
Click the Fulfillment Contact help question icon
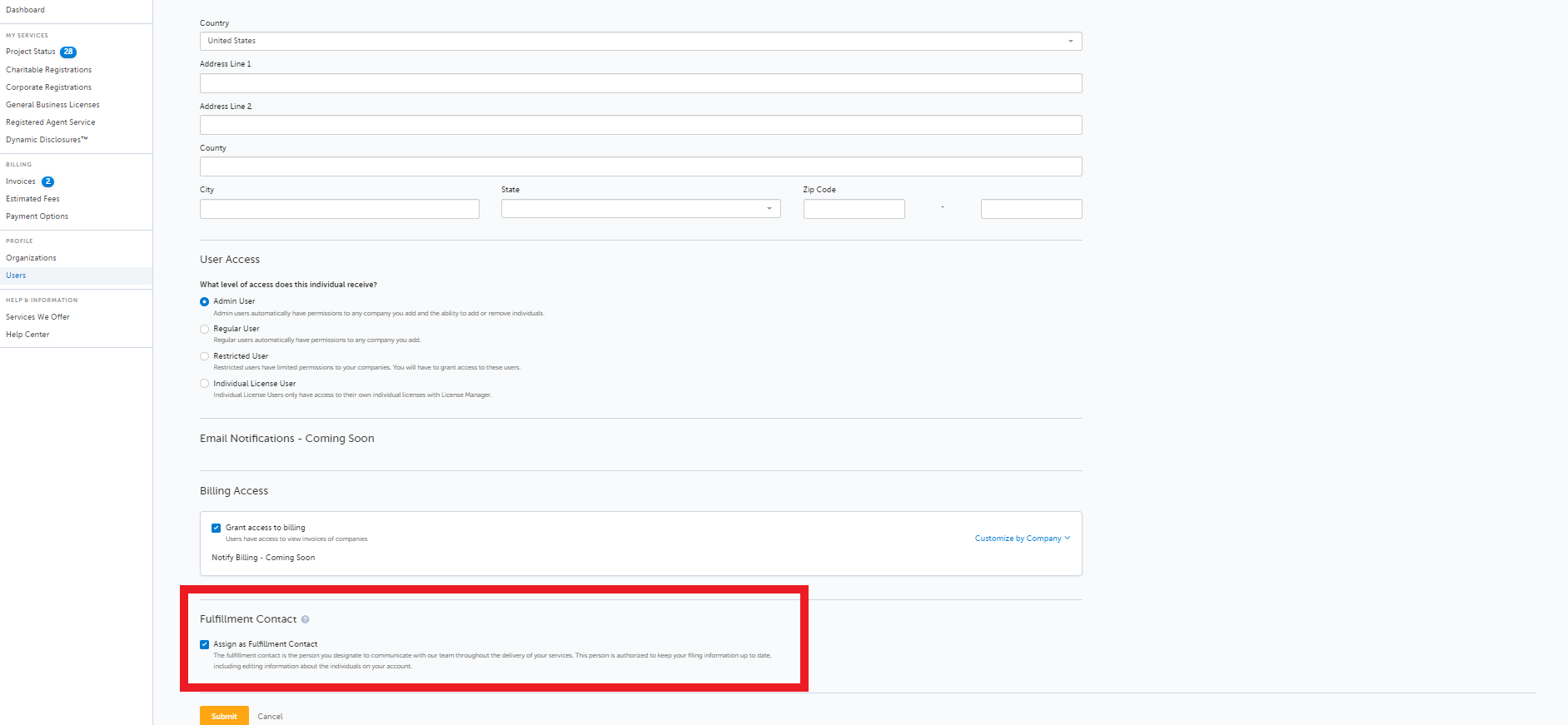tap(306, 619)
